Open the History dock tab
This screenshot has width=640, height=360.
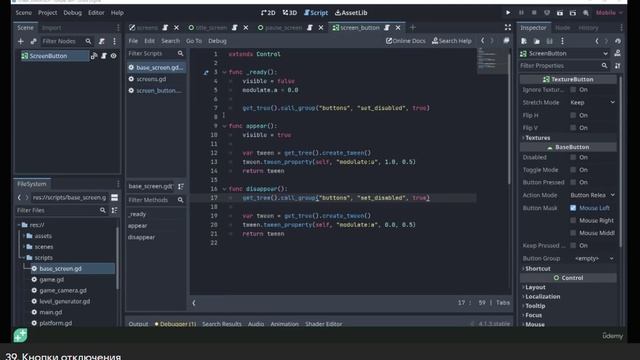coord(588,28)
